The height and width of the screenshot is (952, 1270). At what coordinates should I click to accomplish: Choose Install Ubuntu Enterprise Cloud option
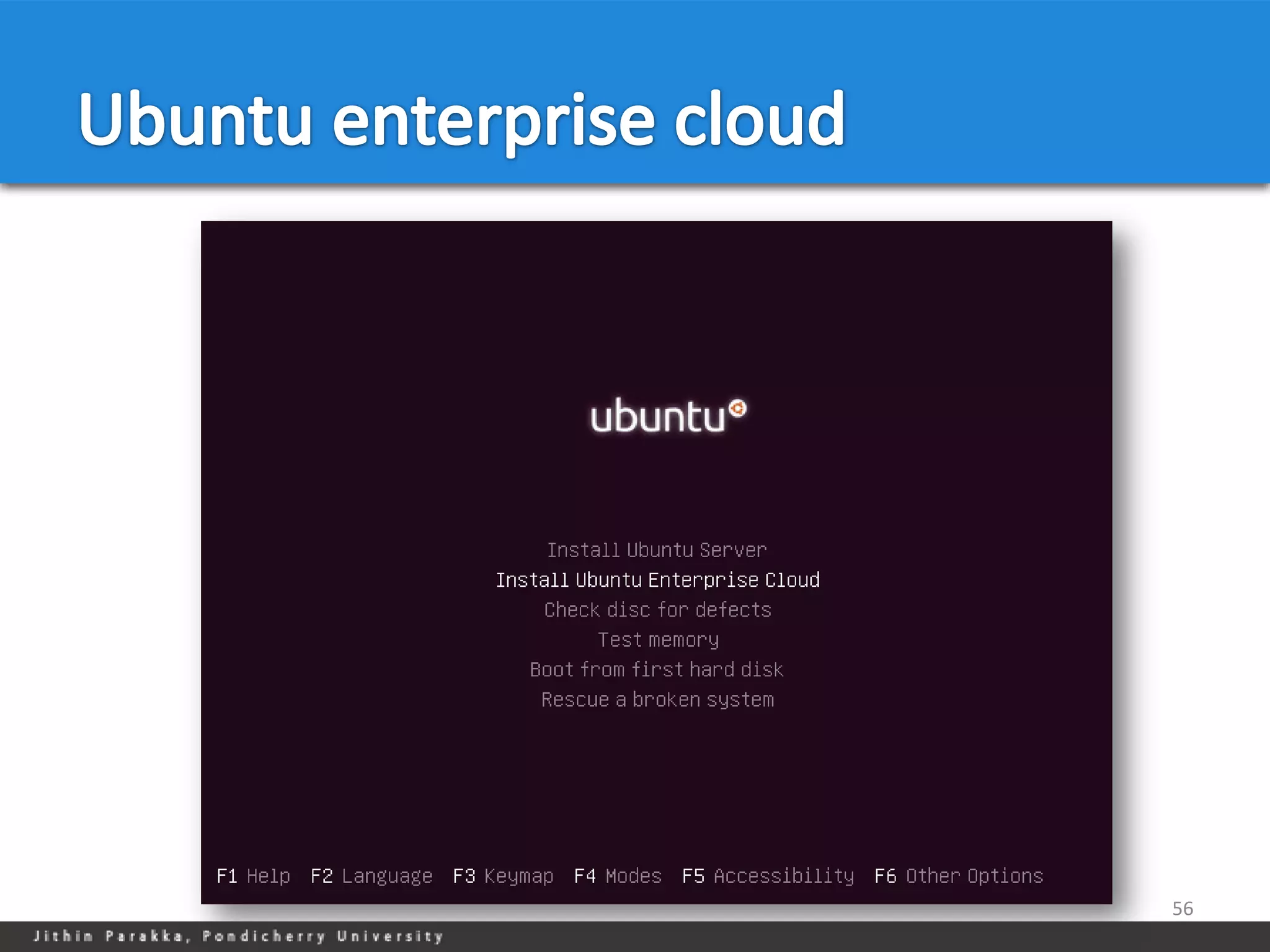pos(657,580)
